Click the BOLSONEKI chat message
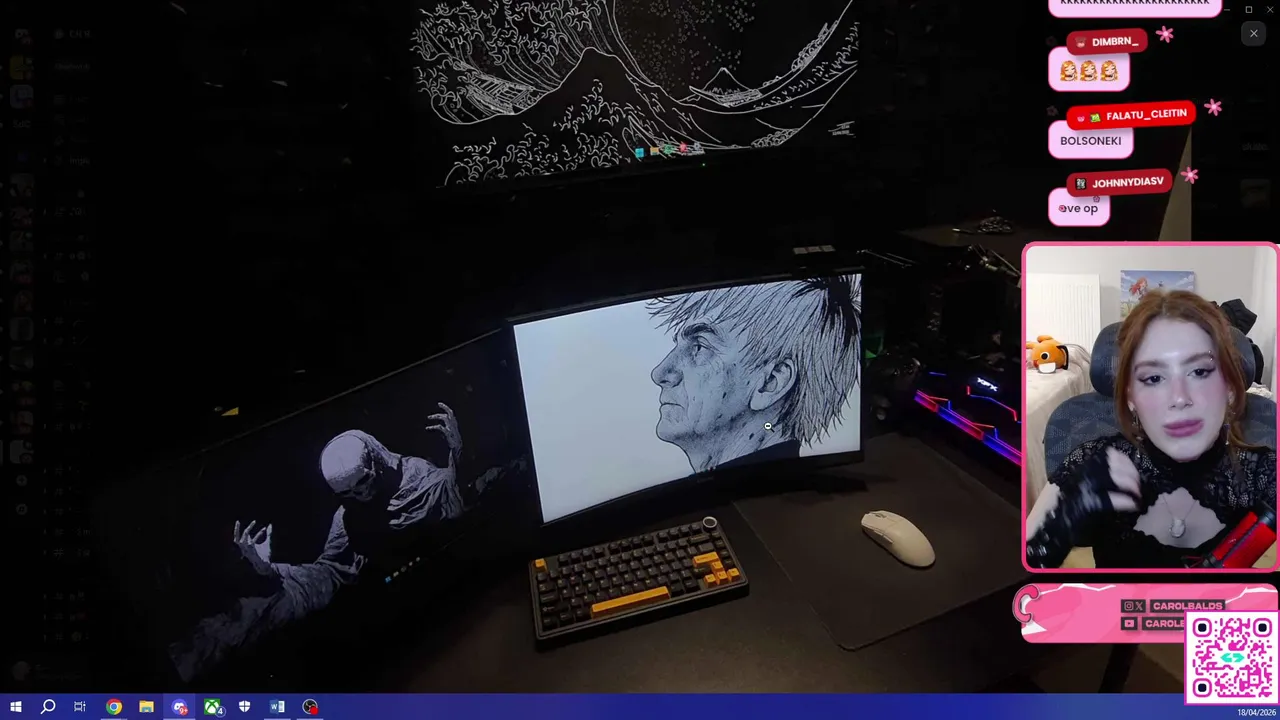Viewport: 1280px width, 720px height. 1090,141
